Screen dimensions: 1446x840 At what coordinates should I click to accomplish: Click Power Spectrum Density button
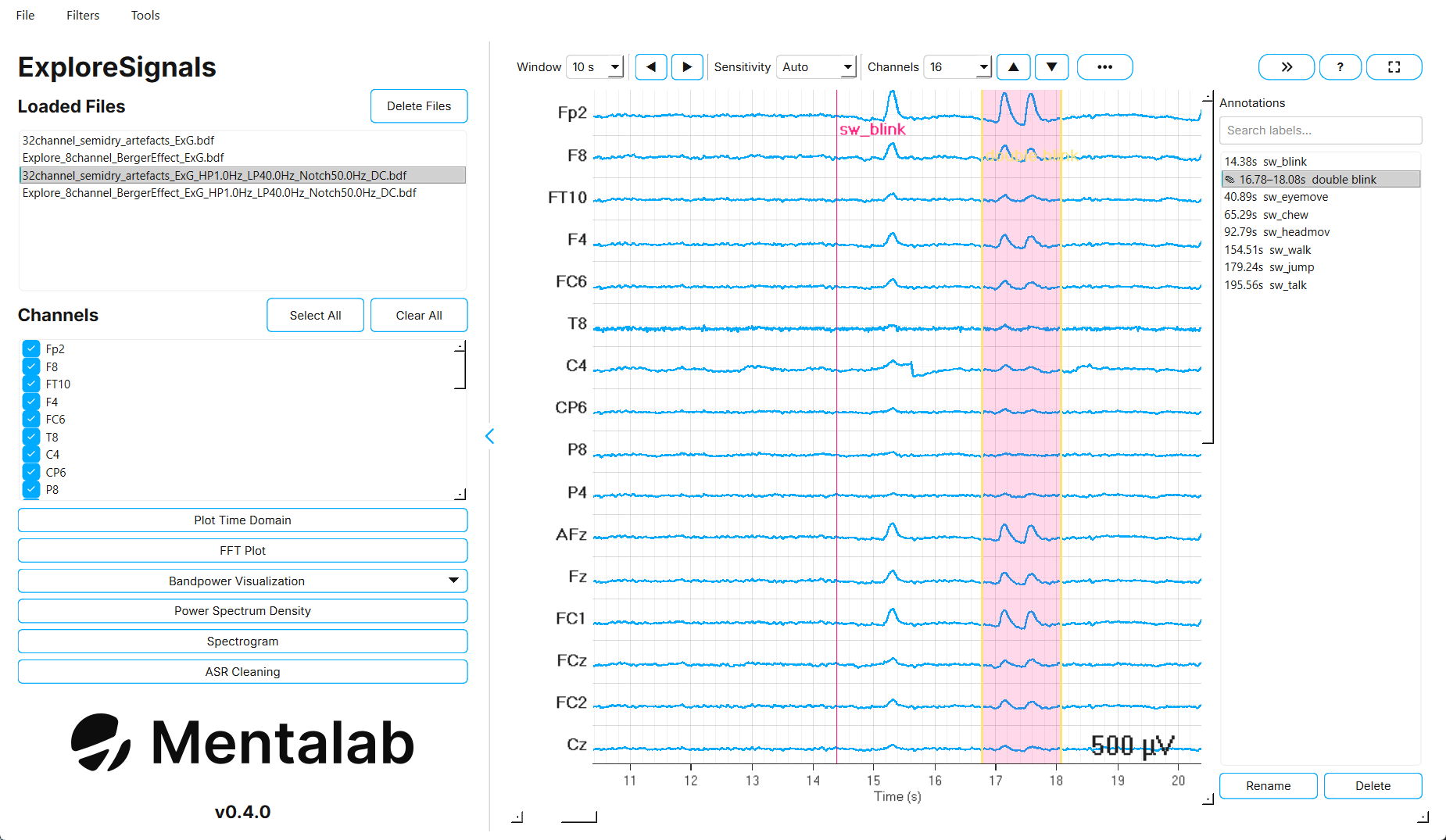(242, 610)
